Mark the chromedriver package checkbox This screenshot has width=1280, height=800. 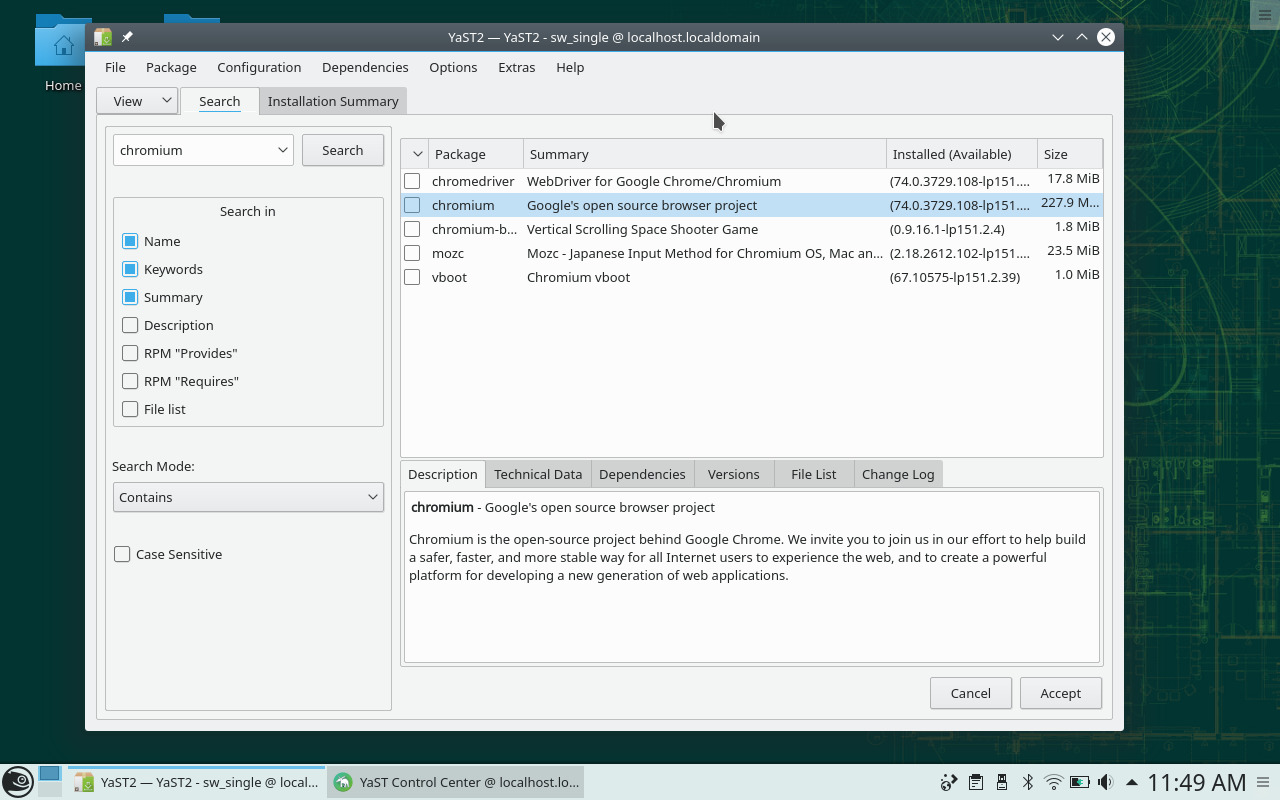pyautogui.click(x=412, y=181)
